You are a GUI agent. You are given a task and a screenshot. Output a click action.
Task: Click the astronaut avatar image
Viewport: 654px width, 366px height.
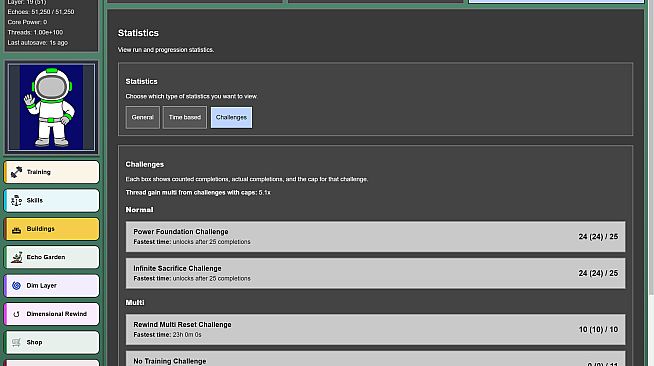click(x=51, y=107)
